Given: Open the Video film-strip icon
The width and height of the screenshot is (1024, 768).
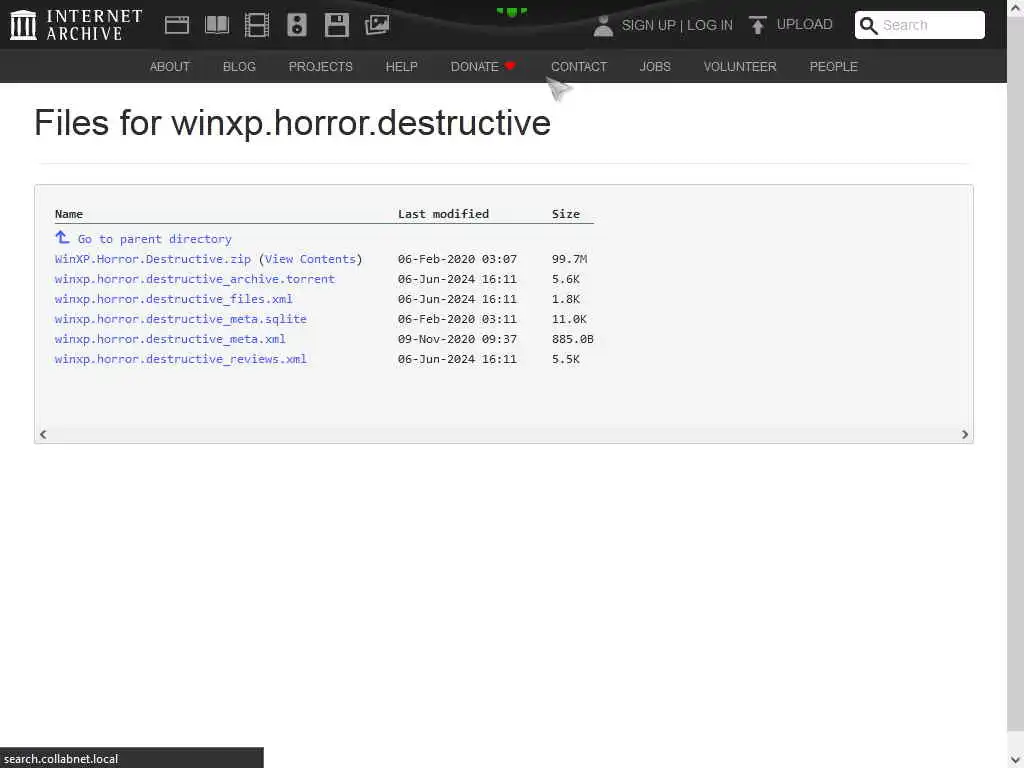Looking at the screenshot, I should pyautogui.click(x=257, y=25).
